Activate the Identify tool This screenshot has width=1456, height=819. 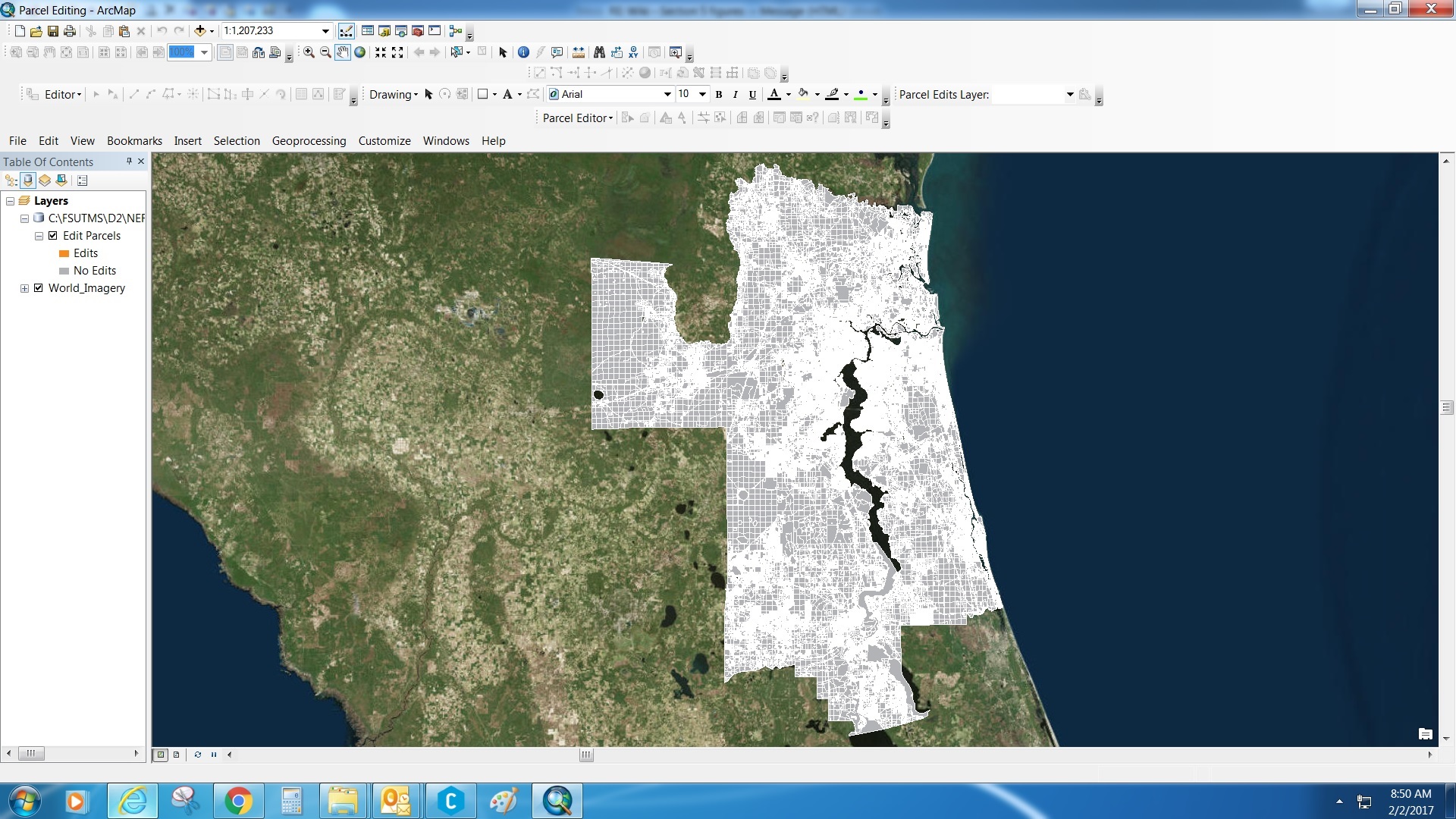tap(523, 52)
